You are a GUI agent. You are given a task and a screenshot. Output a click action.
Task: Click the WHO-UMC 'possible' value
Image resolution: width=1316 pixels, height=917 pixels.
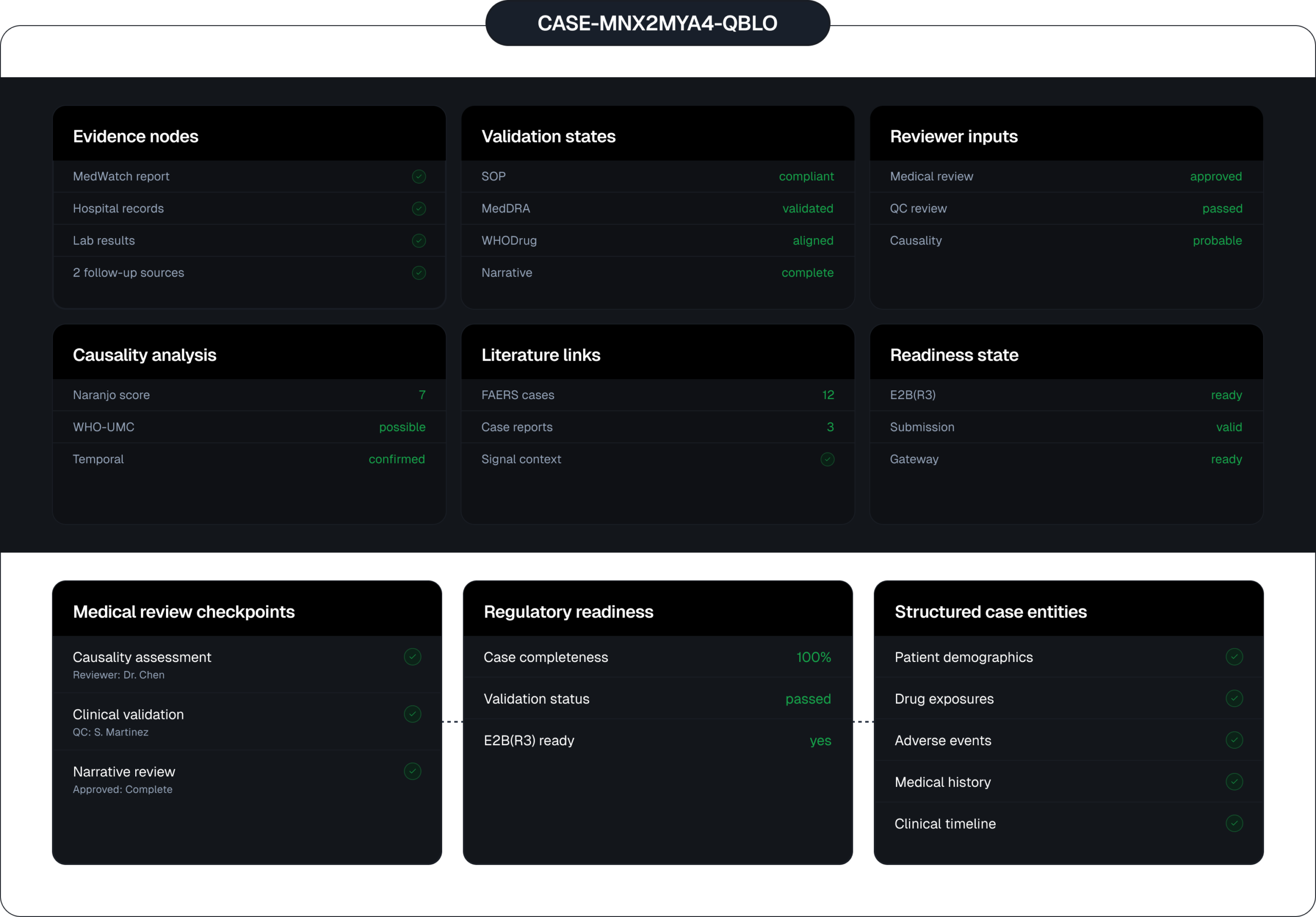tap(403, 427)
